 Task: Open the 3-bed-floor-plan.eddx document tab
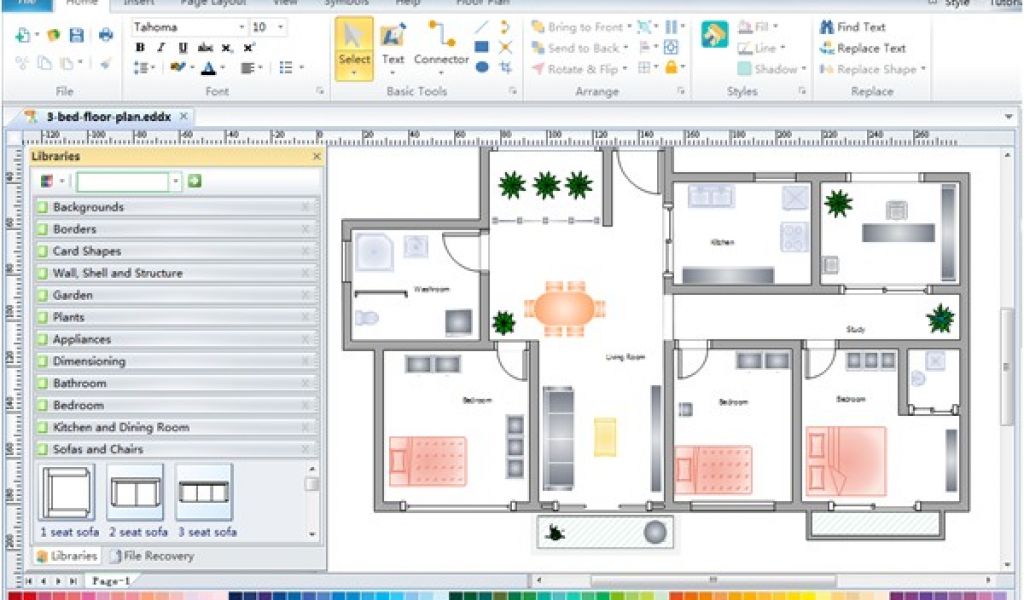pos(108,117)
